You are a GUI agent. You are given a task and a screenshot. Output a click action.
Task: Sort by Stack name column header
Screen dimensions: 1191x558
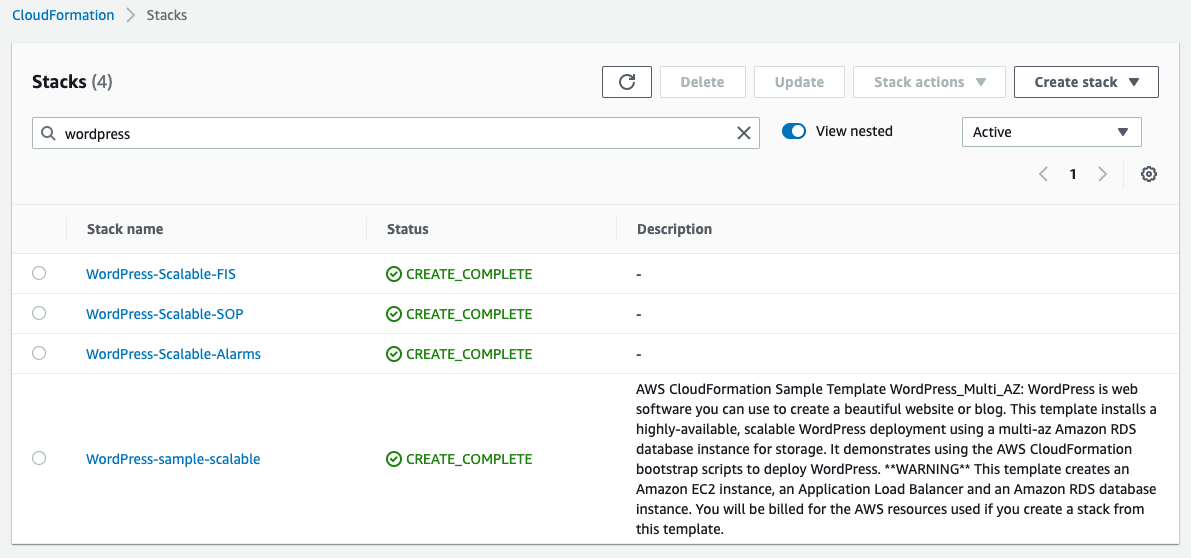[125, 229]
